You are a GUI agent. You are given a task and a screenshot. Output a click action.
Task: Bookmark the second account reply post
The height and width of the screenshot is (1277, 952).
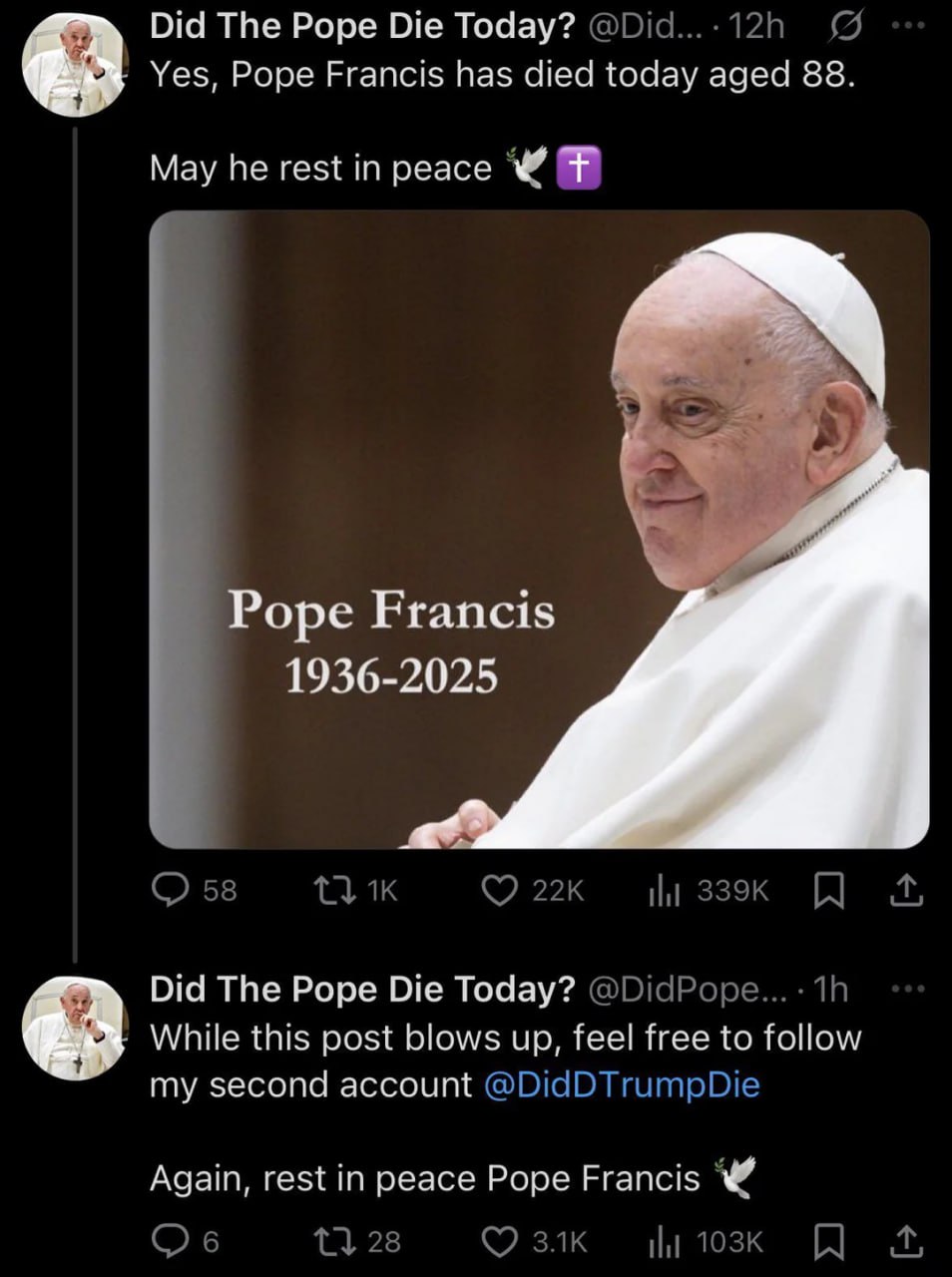(x=826, y=1241)
